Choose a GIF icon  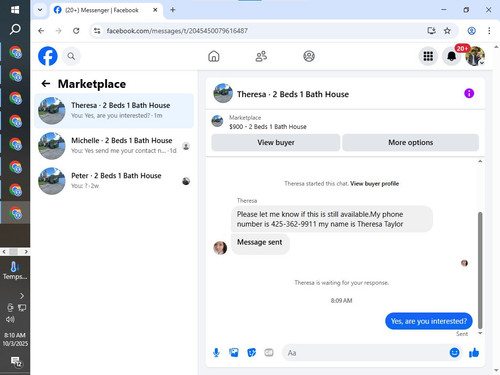pyautogui.click(x=269, y=352)
